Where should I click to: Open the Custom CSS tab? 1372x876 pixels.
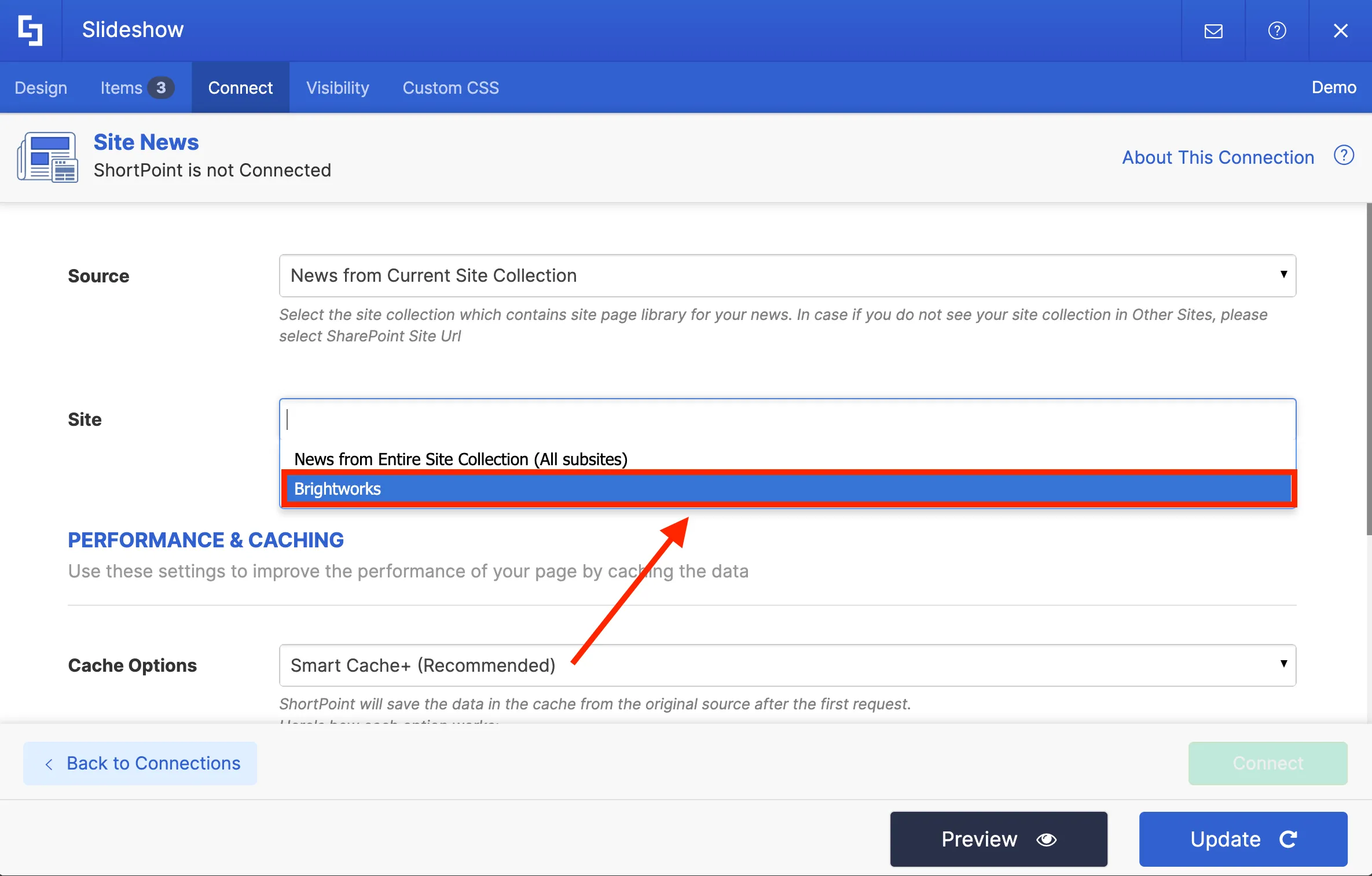(x=450, y=87)
